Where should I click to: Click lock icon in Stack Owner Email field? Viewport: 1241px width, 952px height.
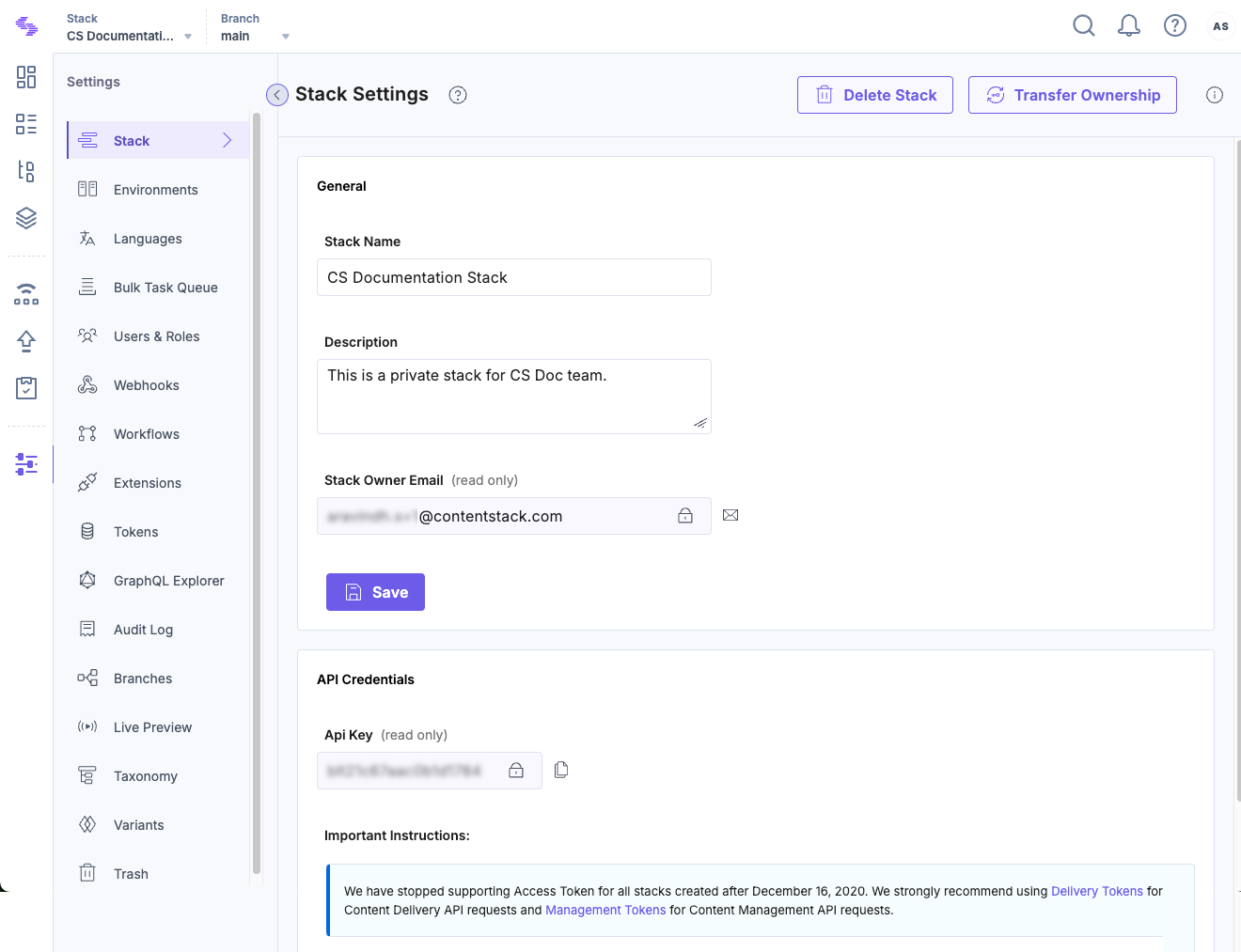(685, 516)
